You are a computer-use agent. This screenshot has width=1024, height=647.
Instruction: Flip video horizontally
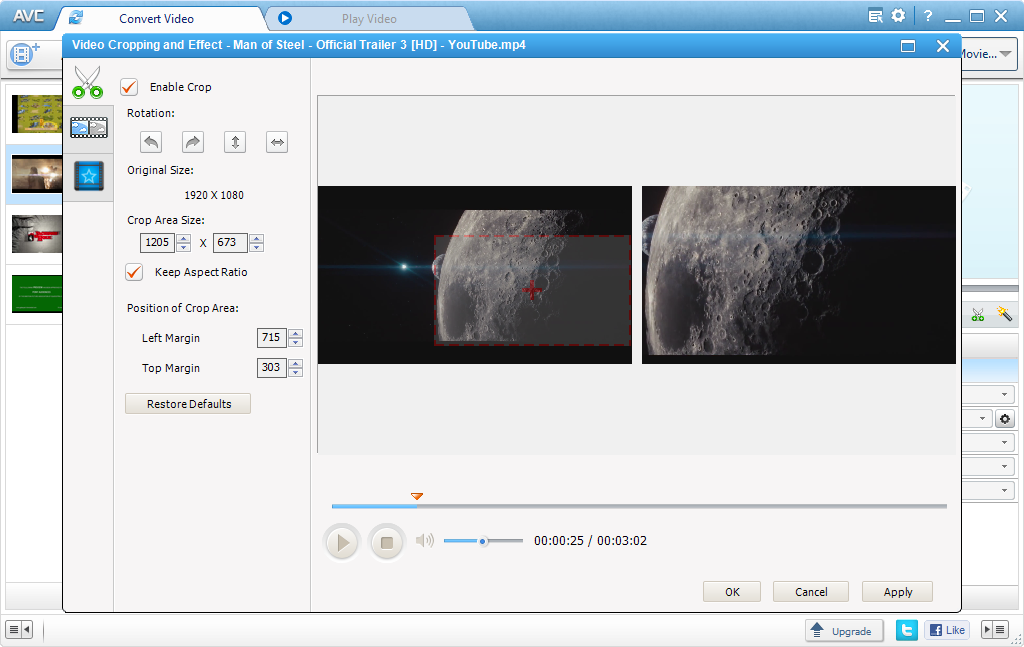click(277, 142)
